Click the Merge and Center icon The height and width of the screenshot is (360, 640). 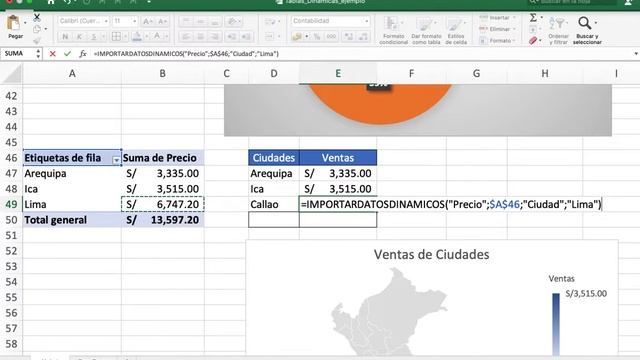tap(270, 37)
